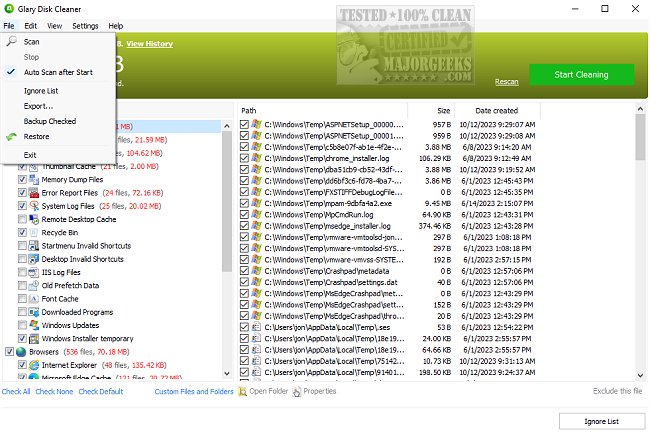Click the IIS Log Files icon
This screenshot has width=650, height=434.
[x=34, y=272]
